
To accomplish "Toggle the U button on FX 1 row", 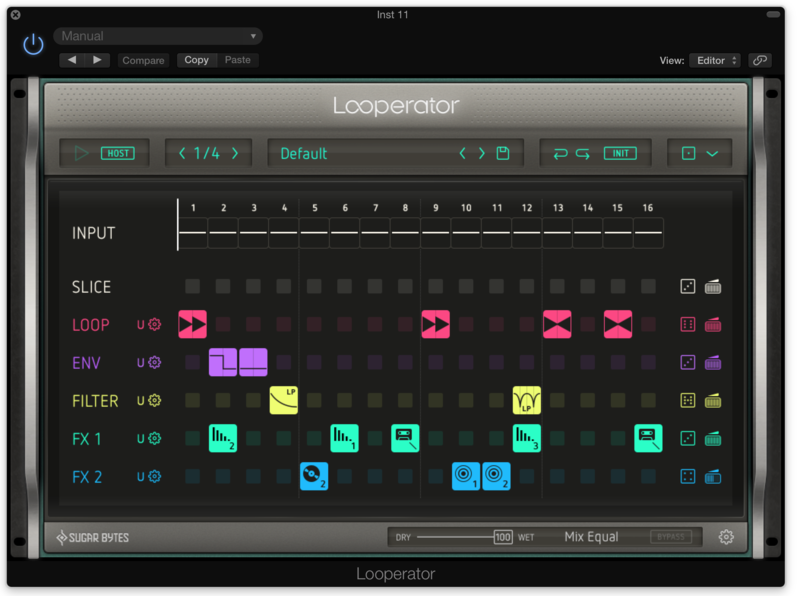I will (140, 439).
